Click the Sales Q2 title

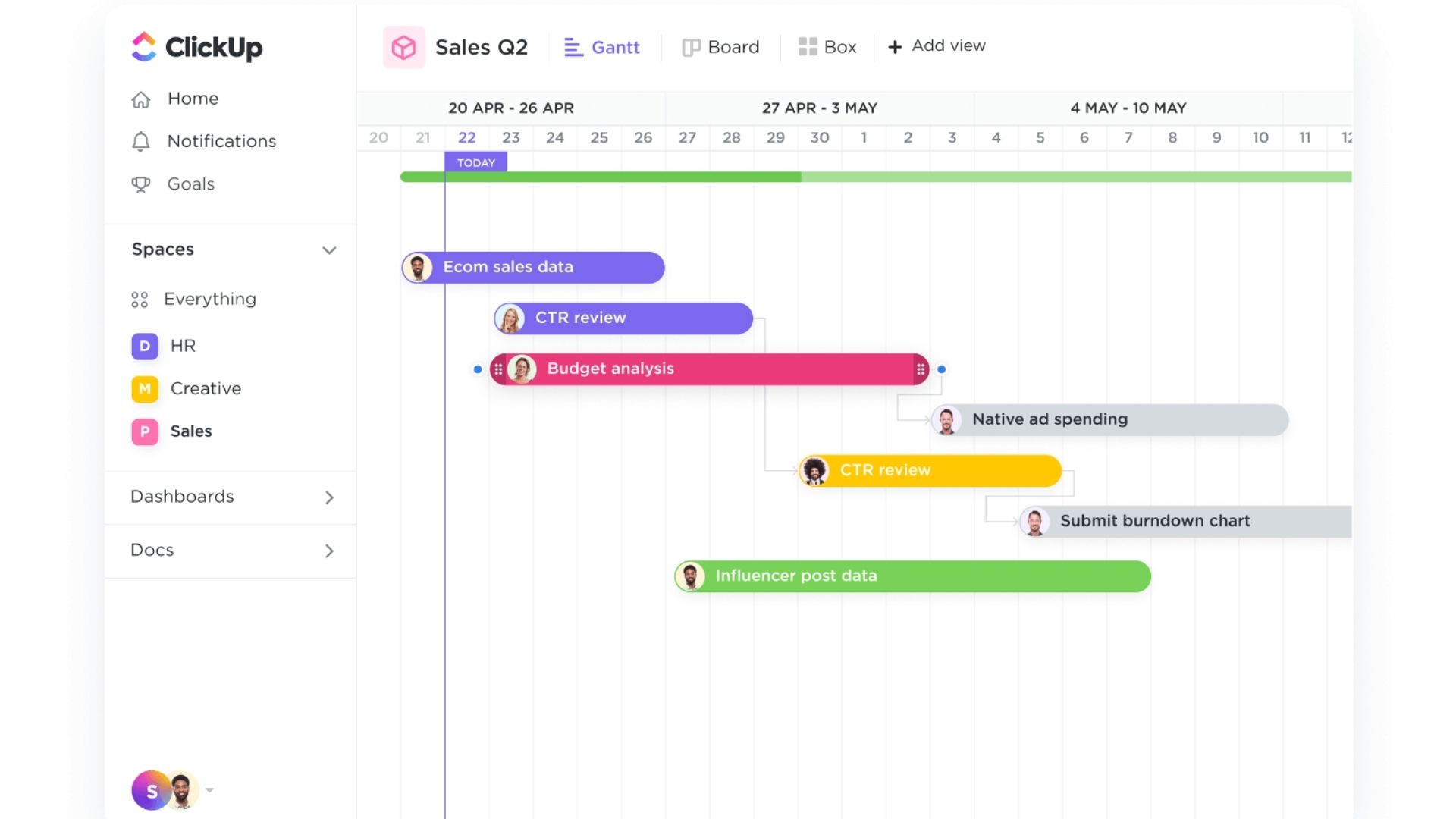481,47
